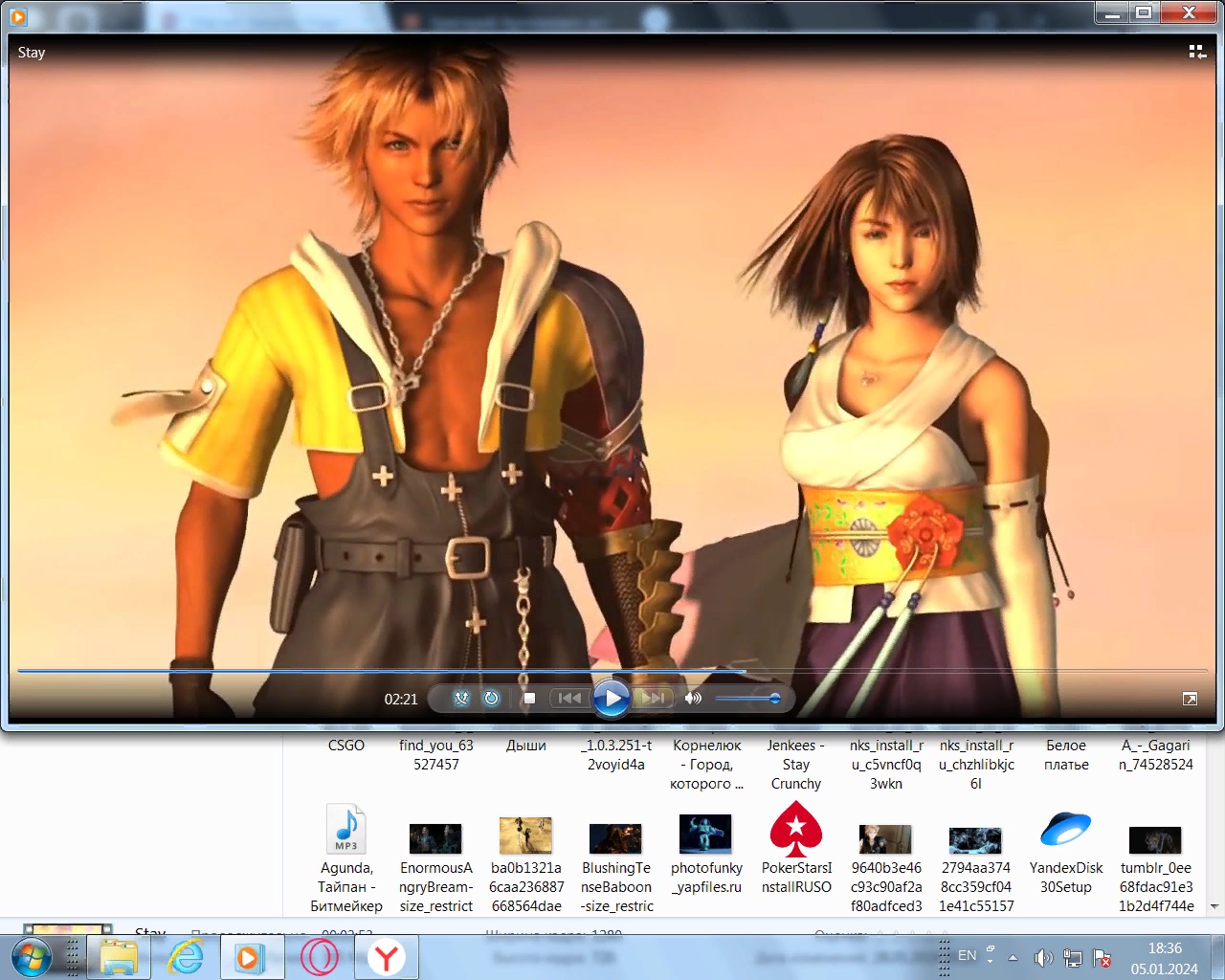This screenshot has width=1225, height=980.
Task: Open Yandex Browser from the taskbar
Action: [387, 957]
